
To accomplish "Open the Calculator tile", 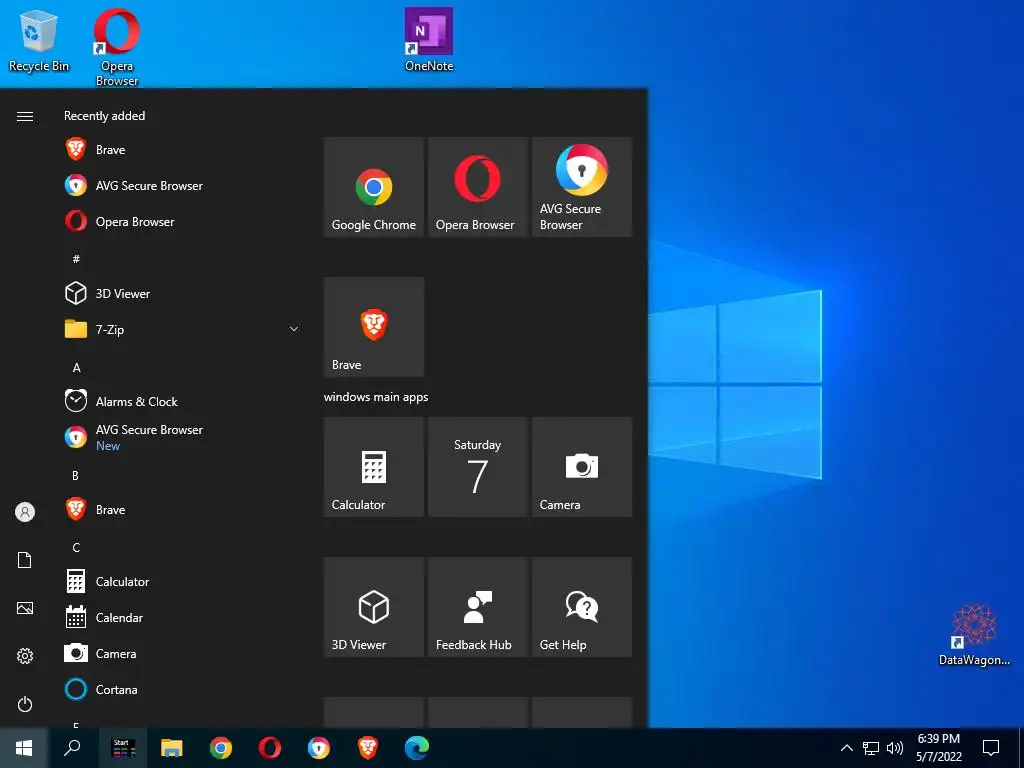I will (x=374, y=467).
